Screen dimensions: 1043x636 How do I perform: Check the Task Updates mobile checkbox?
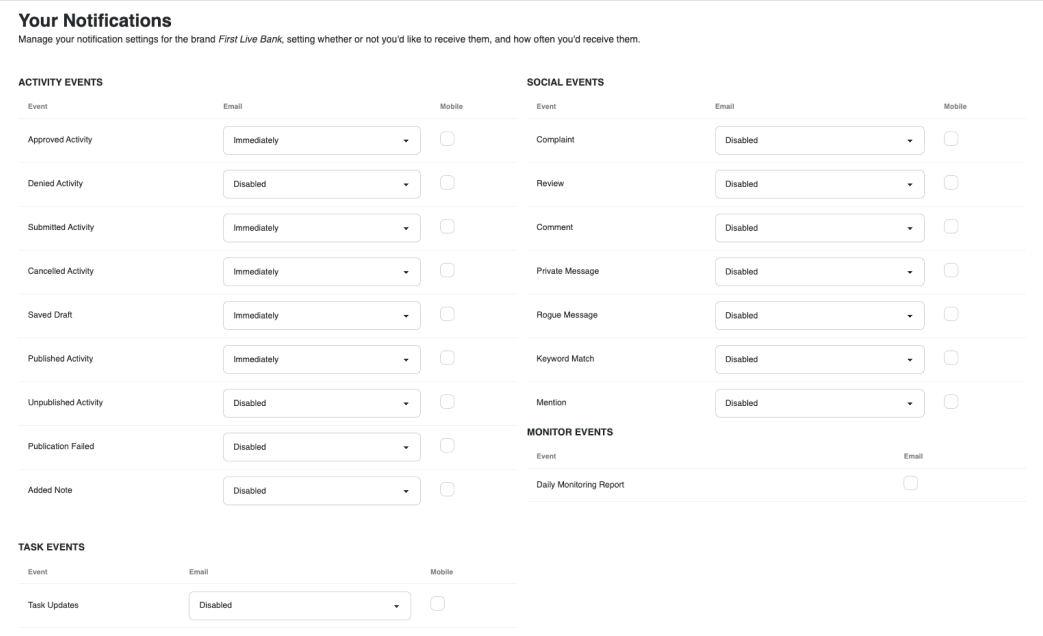click(x=437, y=603)
